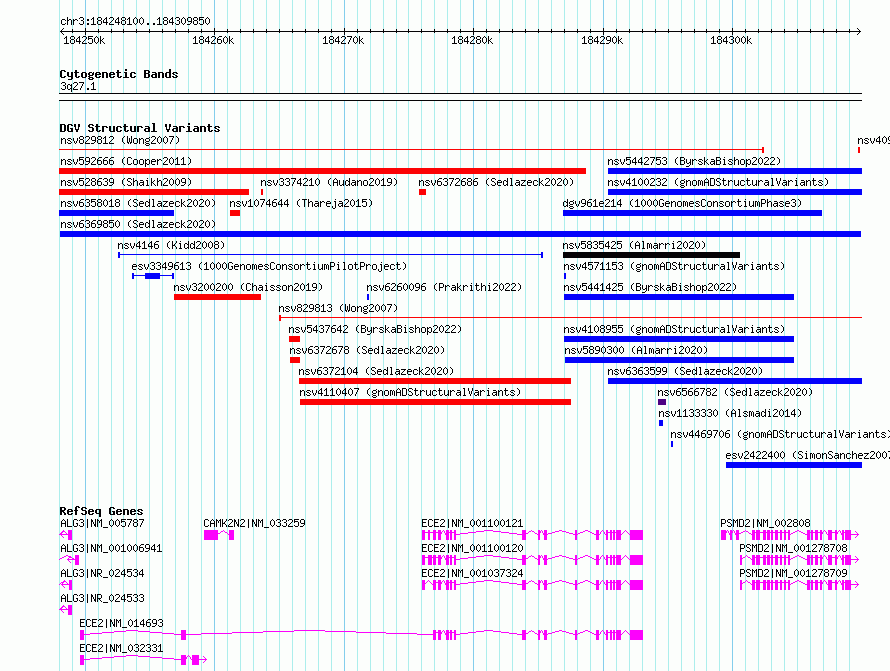Select ALG3|NR_024533 gene label
890x671 pixels.
pyautogui.click(x=102, y=598)
